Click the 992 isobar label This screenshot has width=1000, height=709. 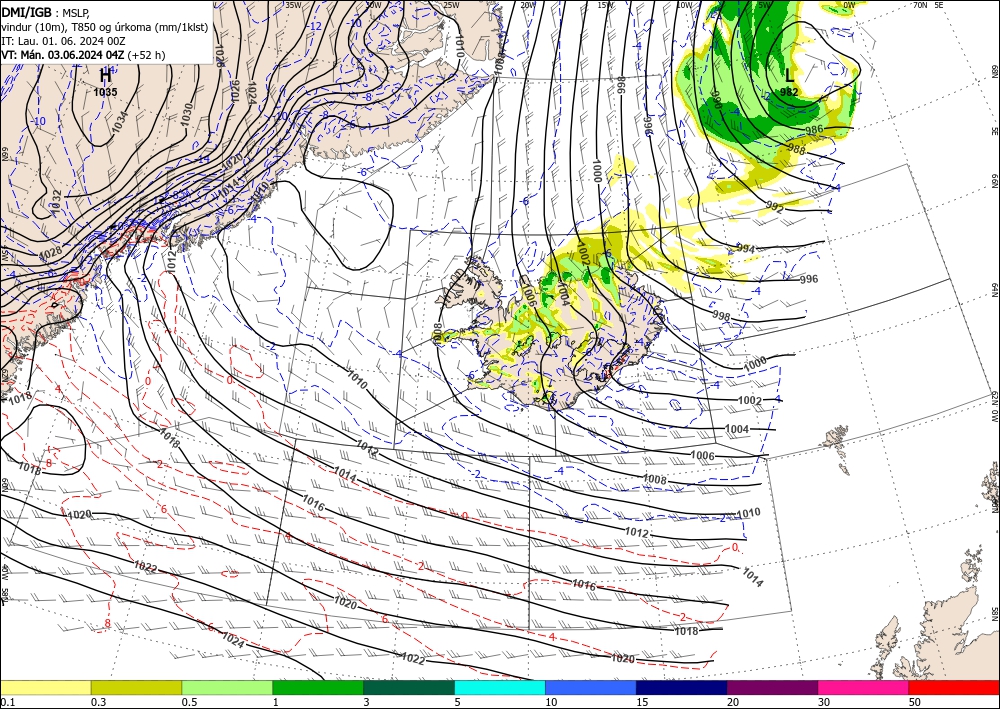[x=774, y=208]
